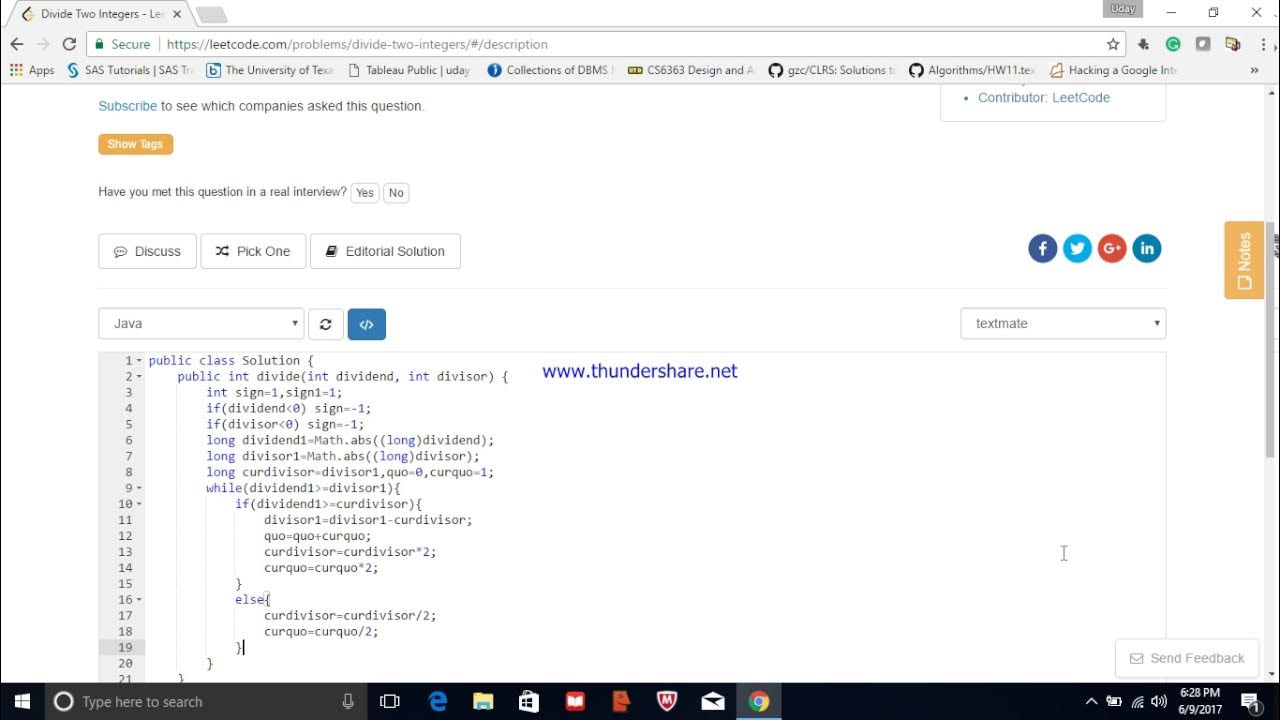Image resolution: width=1280 pixels, height=720 pixels.
Task: Show more bookmarks via chevron
Action: coord(1254,70)
